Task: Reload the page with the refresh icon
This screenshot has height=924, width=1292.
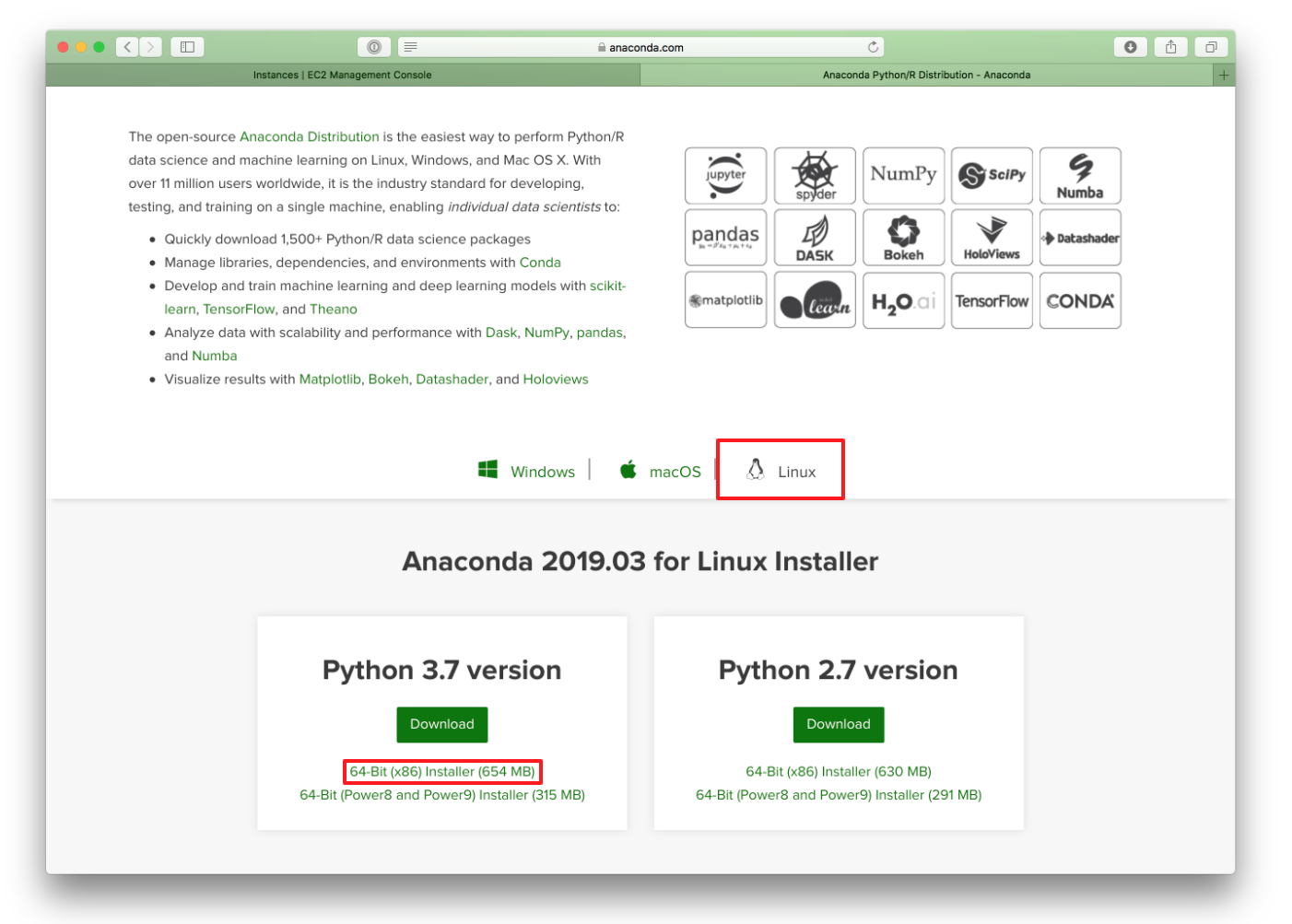Action: (872, 47)
